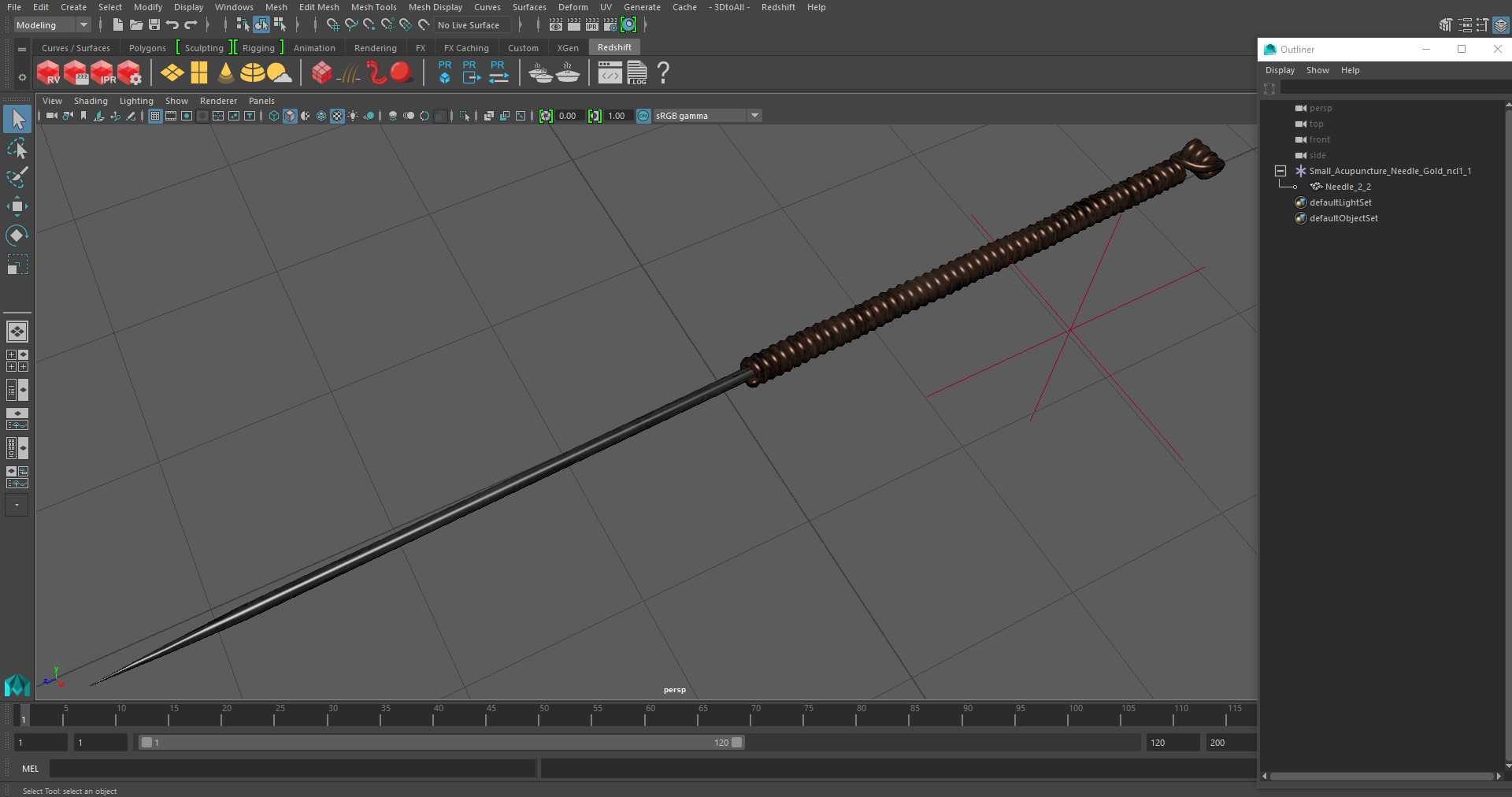Save the scene with disk icon
Viewport: 1512px width, 797px height.
(154, 25)
